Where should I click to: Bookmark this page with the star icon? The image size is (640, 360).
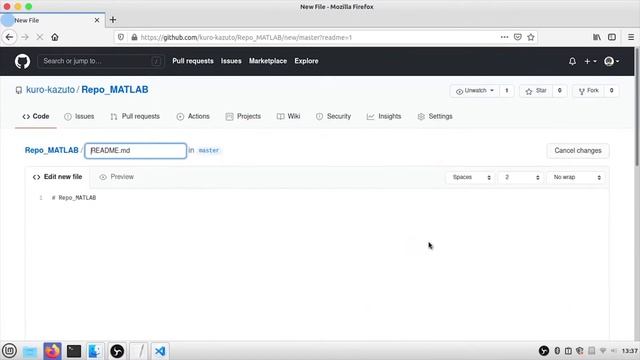click(x=531, y=37)
